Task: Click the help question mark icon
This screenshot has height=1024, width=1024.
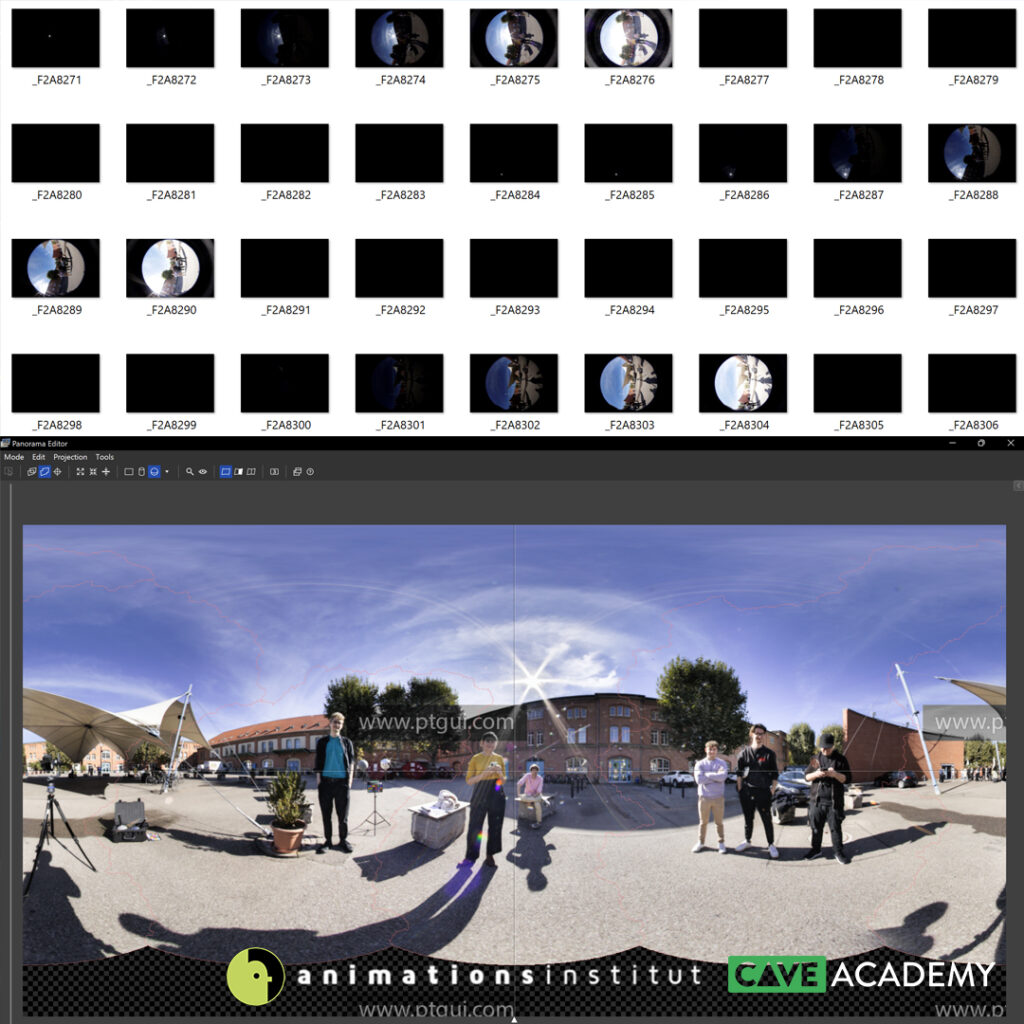Action: (310, 471)
